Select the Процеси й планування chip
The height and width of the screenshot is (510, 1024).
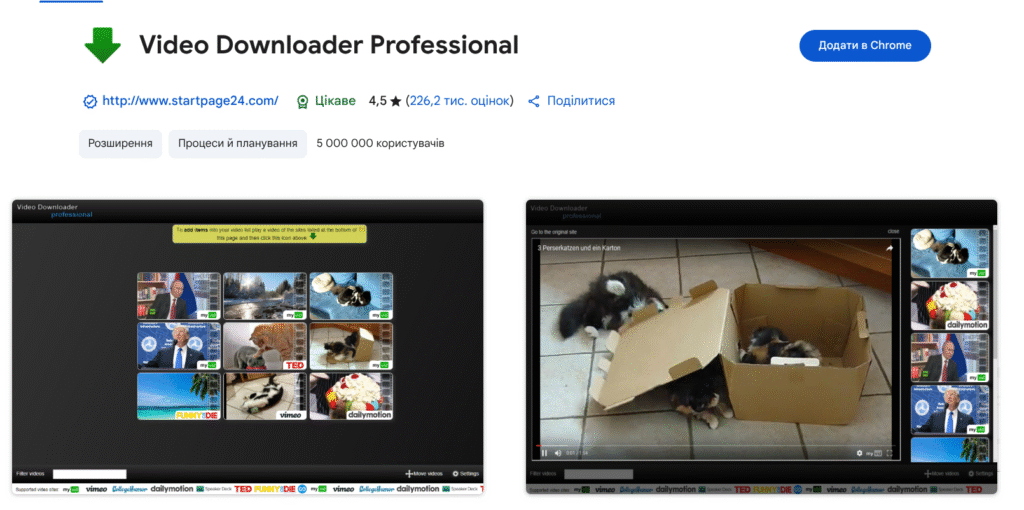point(237,143)
